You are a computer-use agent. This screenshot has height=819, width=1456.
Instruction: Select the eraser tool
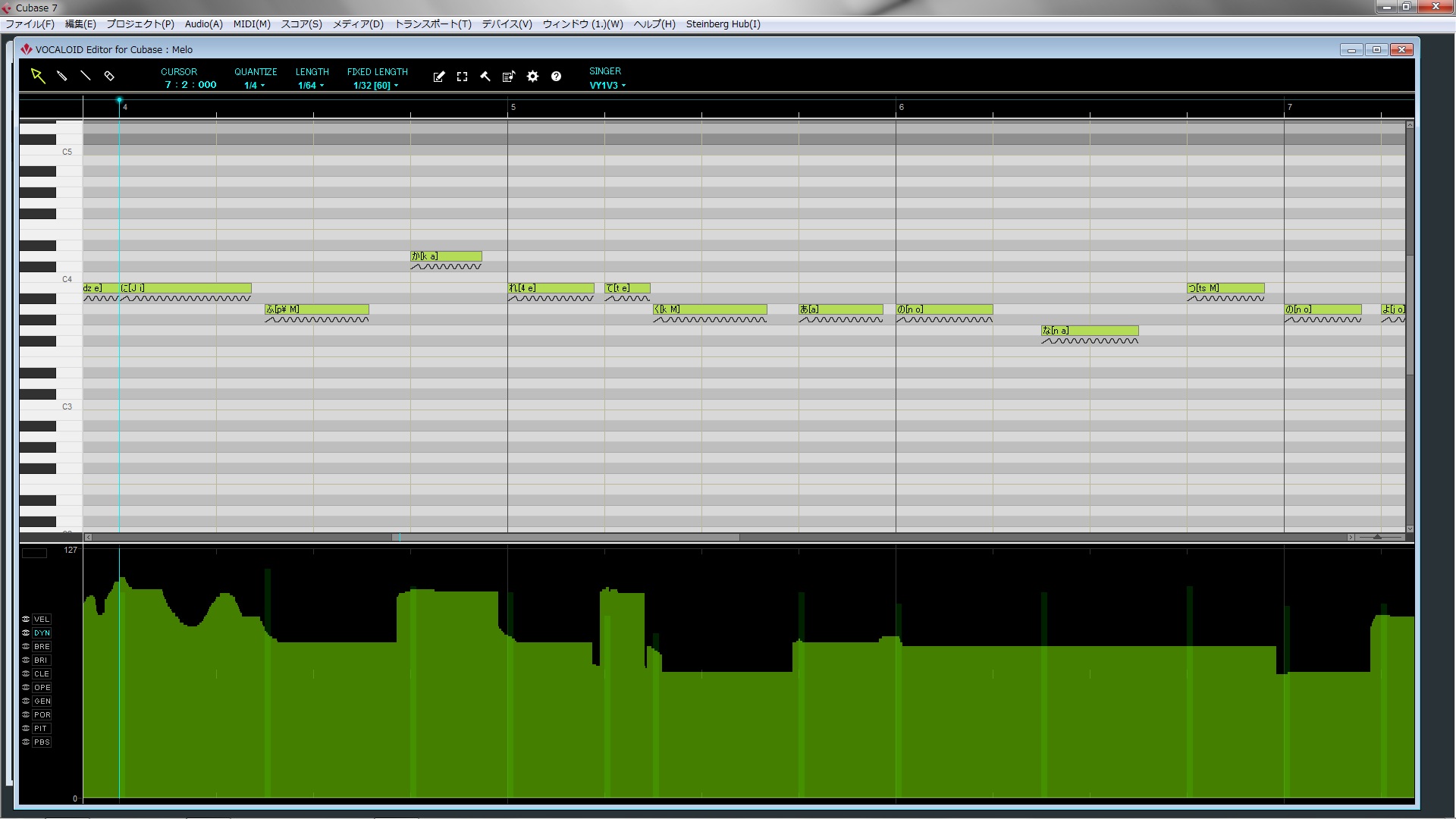pos(109,76)
